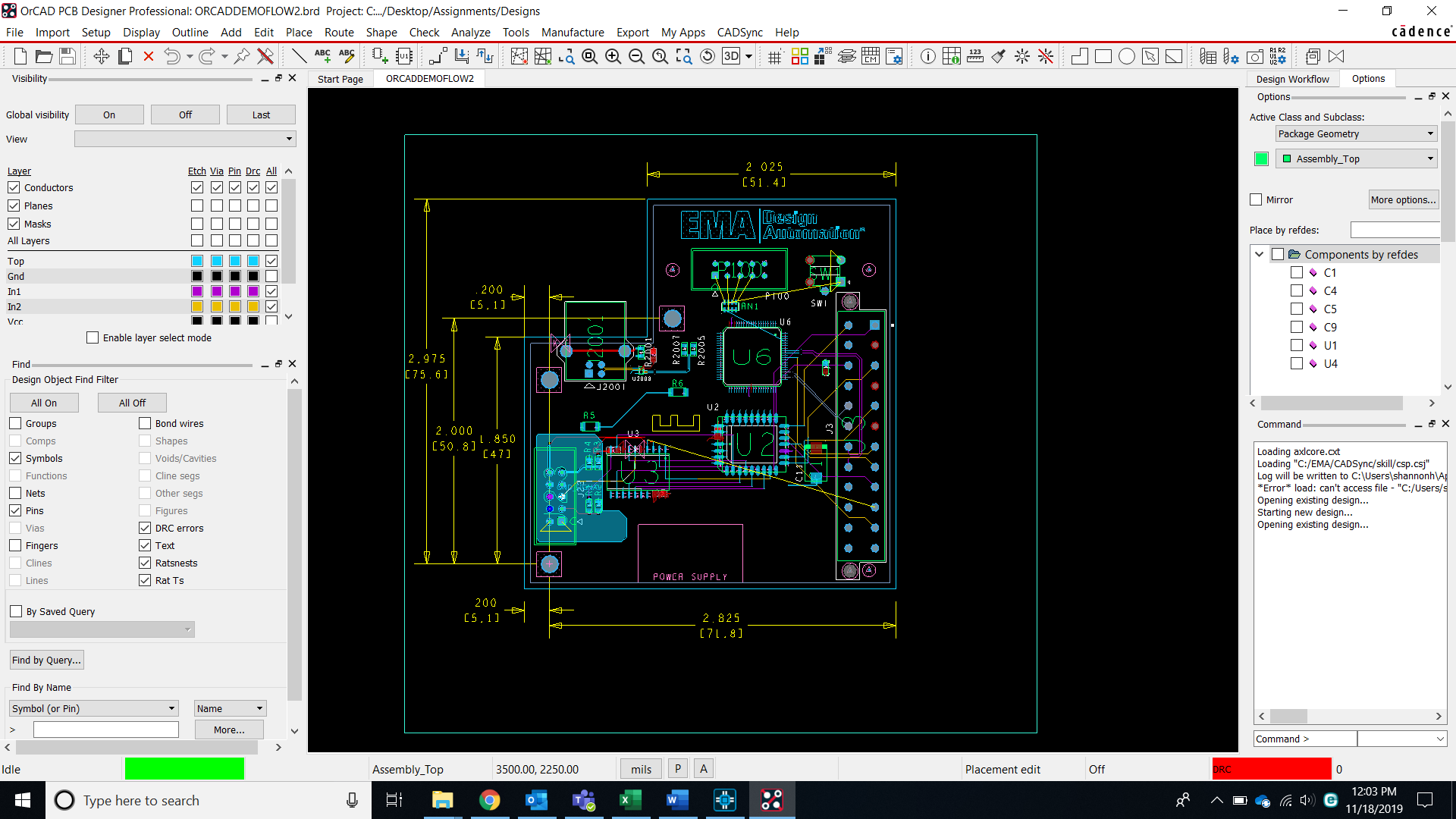Click the Unfix crossed-pin icon
The image size is (1456, 819).
pyautogui.click(x=265, y=56)
